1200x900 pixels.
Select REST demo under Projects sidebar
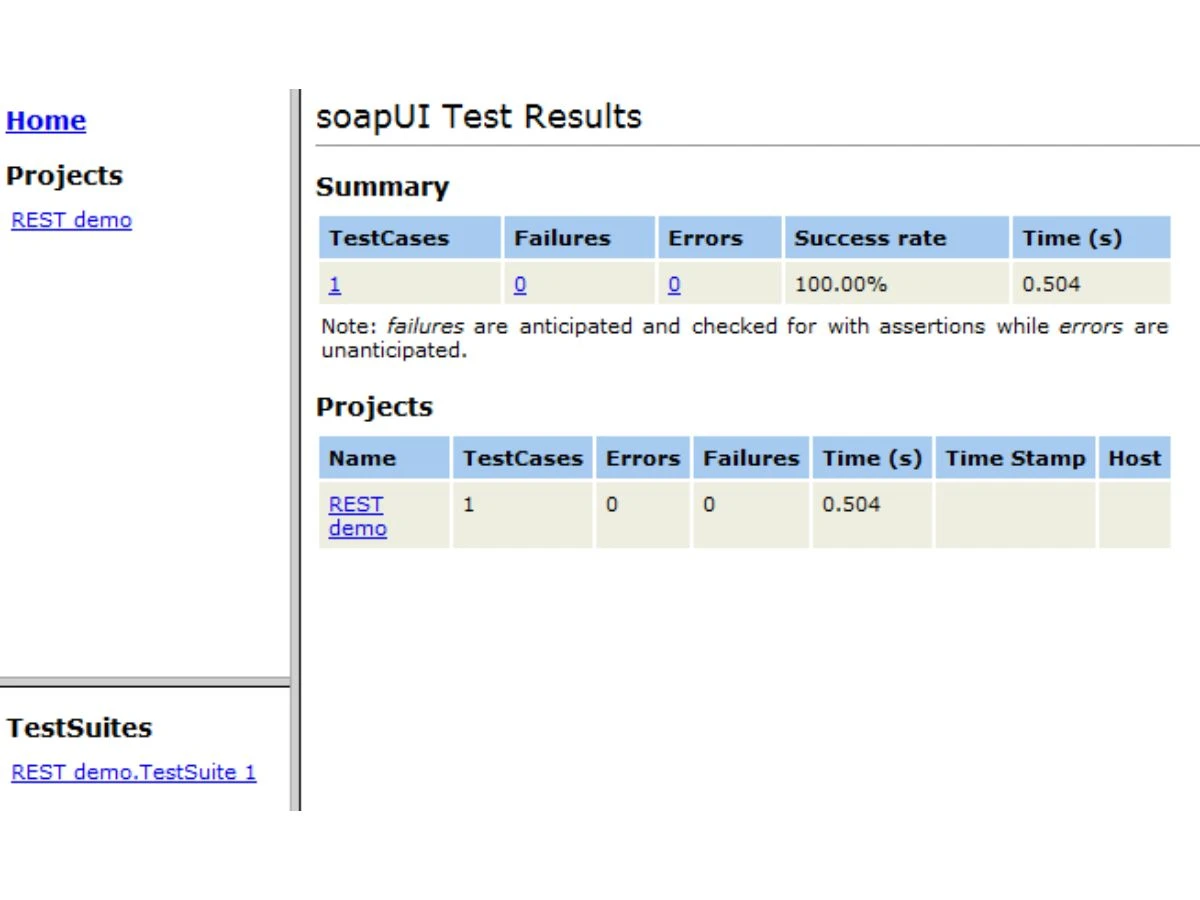coord(71,220)
